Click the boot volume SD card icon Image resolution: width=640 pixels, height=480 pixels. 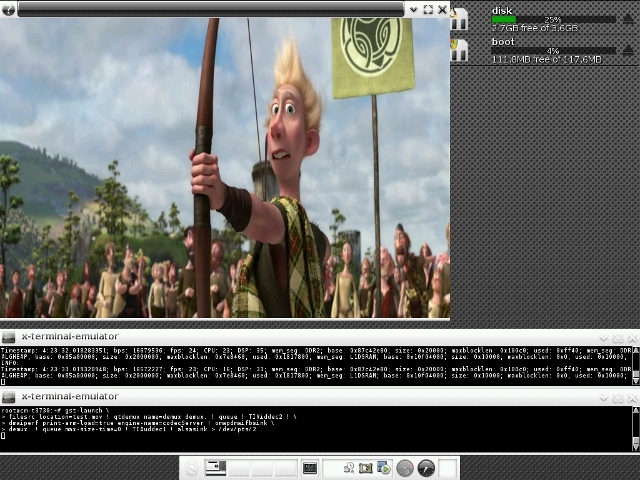pos(459,50)
